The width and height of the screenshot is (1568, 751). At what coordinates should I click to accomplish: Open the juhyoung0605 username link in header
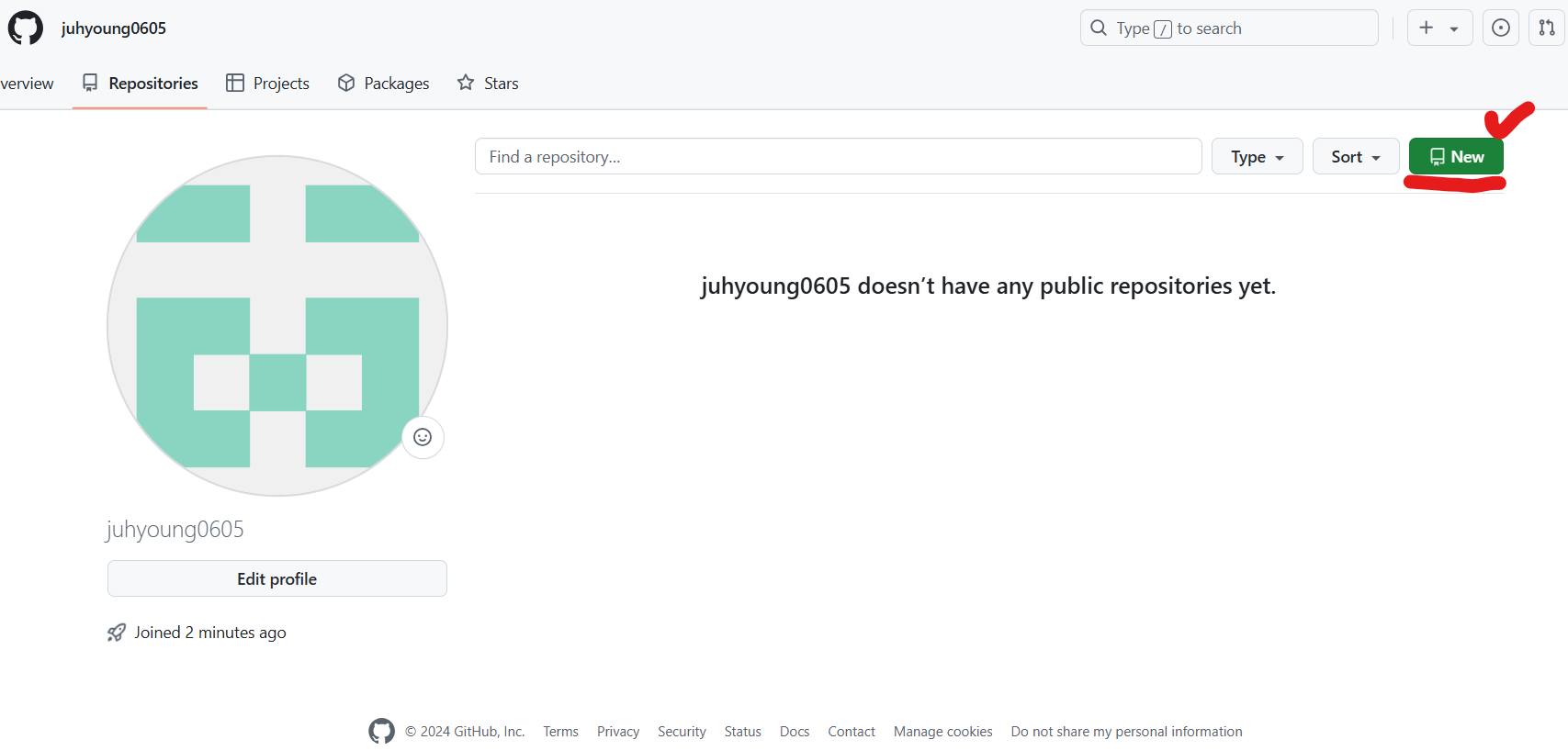pos(114,28)
